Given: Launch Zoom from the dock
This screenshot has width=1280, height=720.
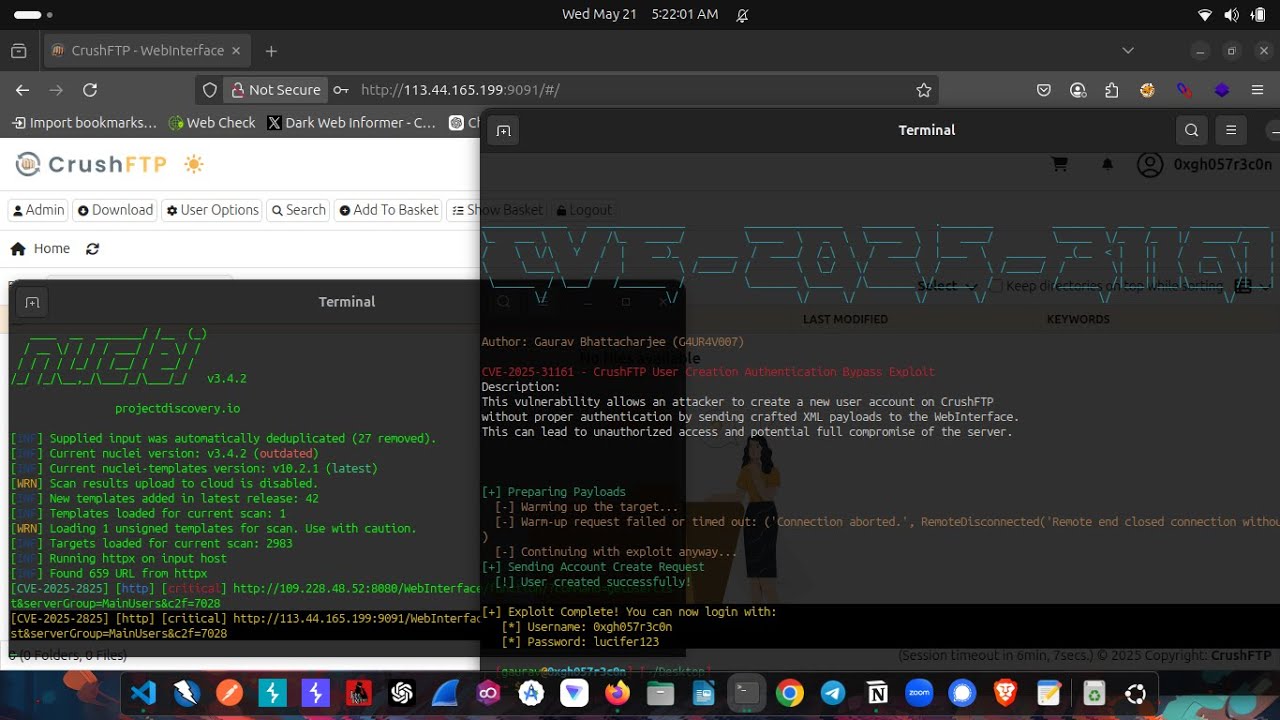Looking at the screenshot, I should [x=919, y=693].
